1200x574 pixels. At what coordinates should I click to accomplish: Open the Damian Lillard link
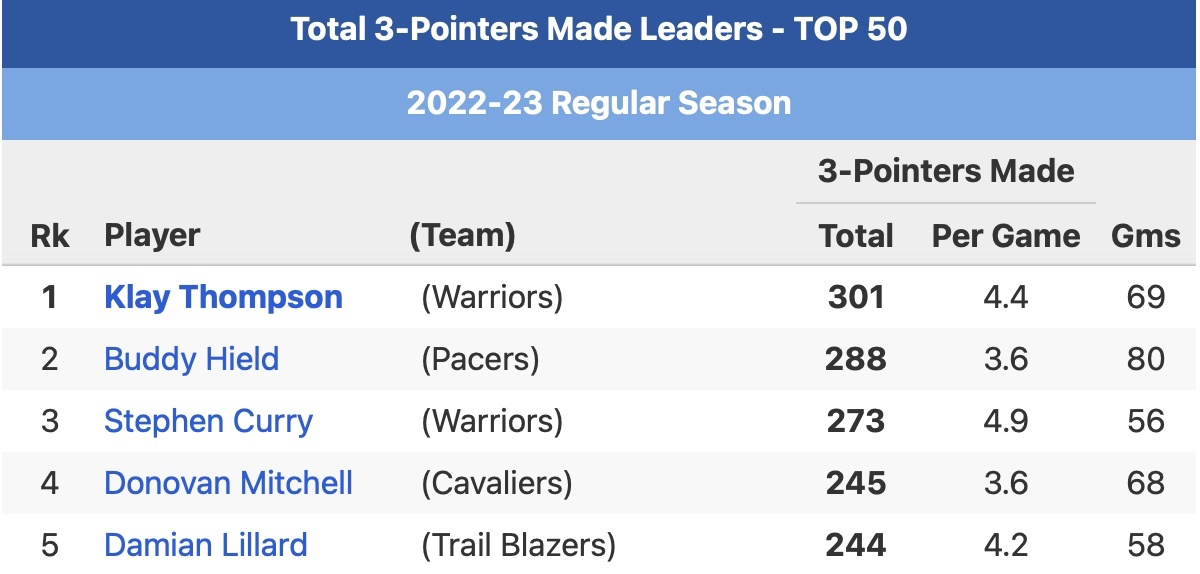pyautogui.click(x=205, y=545)
